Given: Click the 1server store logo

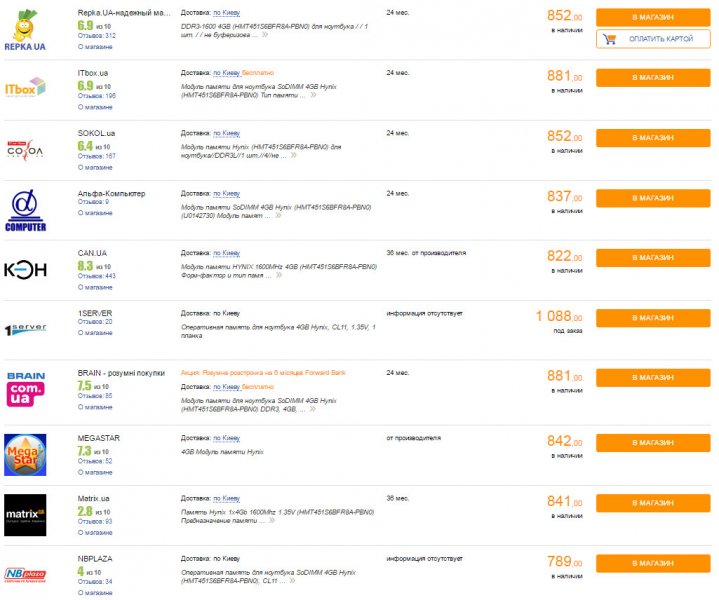Looking at the screenshot, I should [x=25, y=329].
